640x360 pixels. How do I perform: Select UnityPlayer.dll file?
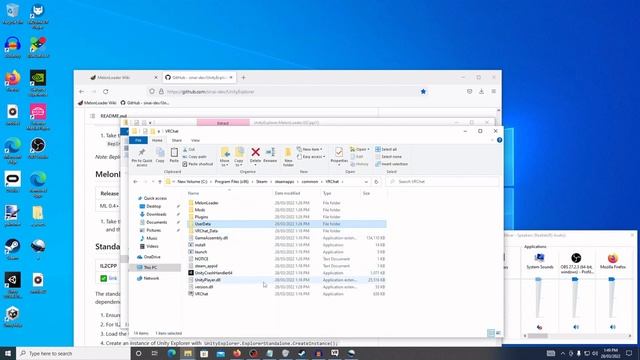[x=287, y=280]
